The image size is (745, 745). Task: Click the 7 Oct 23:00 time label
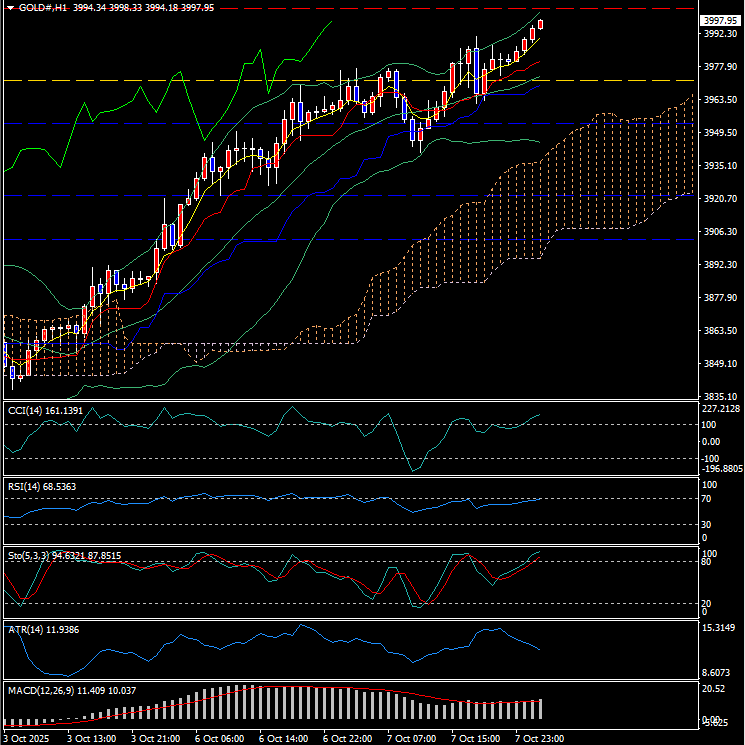click(x=538, y=738)
